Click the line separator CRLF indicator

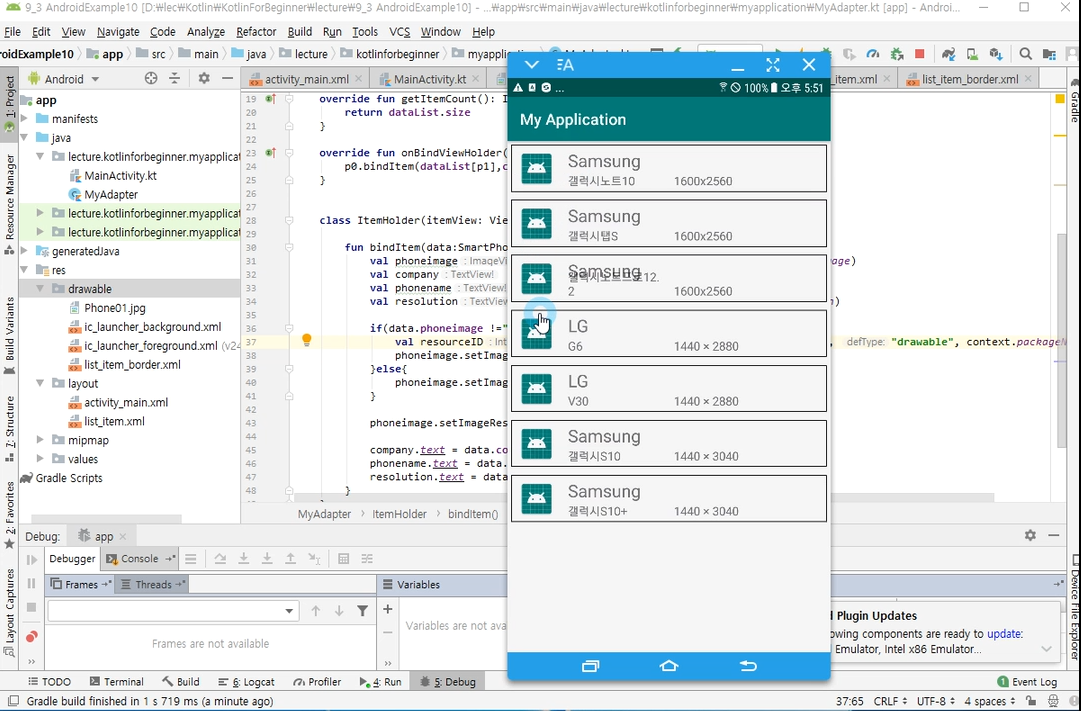pos(890,701)
